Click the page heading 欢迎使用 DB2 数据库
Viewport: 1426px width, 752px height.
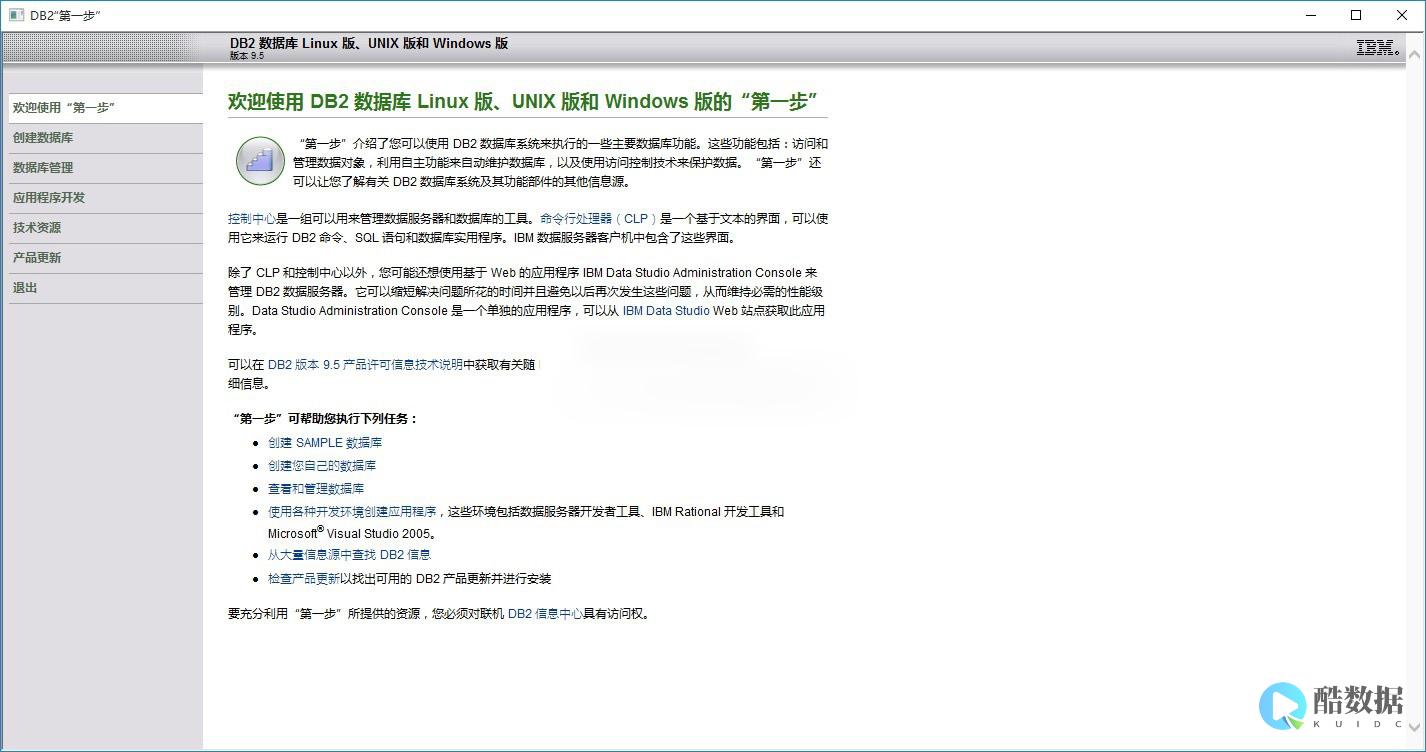(523, 102)
